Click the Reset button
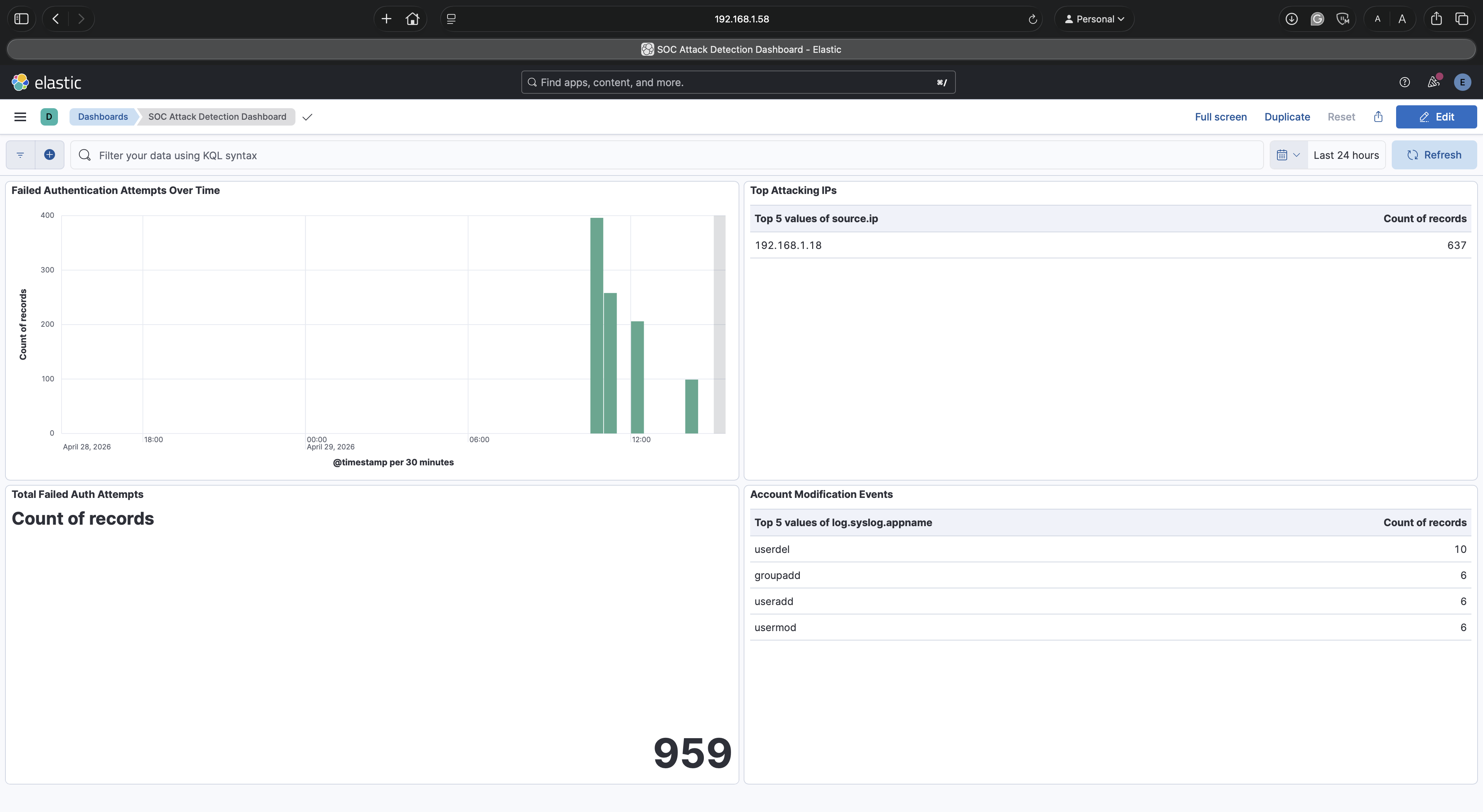The image size is (1483, 812). pyautogui.click(x=1341, y=117)
